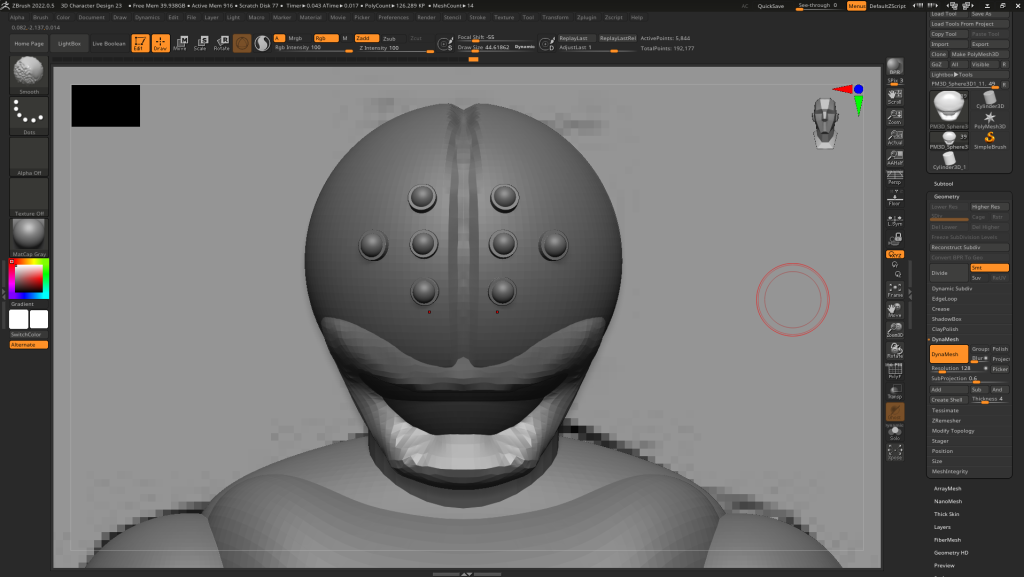Activate the Scale gizmo icon

coord(200,44)
